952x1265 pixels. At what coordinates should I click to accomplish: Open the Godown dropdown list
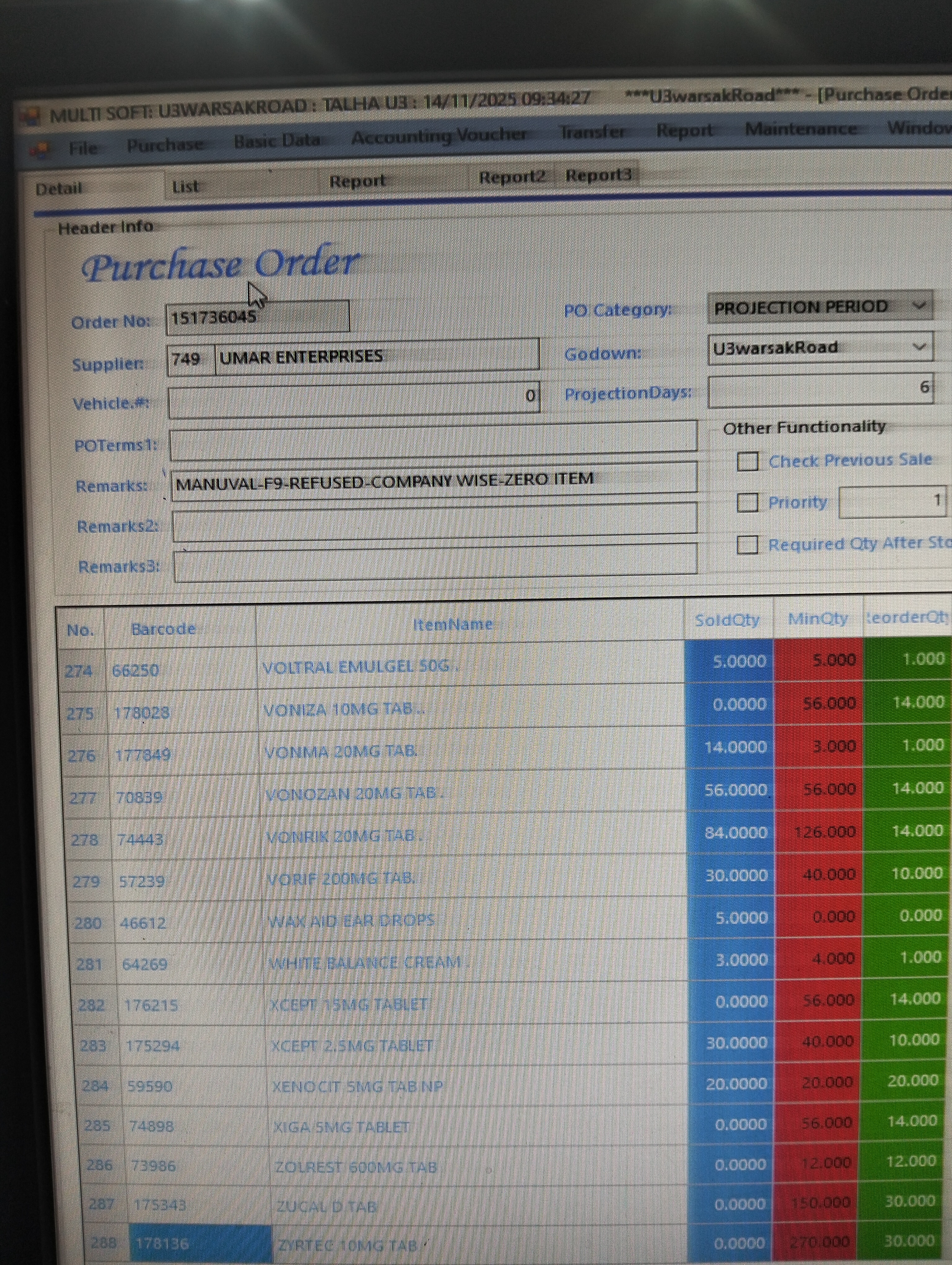[x=918, y=347]
